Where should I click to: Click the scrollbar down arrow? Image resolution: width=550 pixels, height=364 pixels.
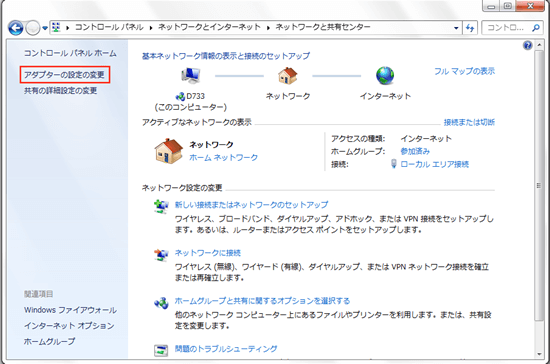pos(539,354)
